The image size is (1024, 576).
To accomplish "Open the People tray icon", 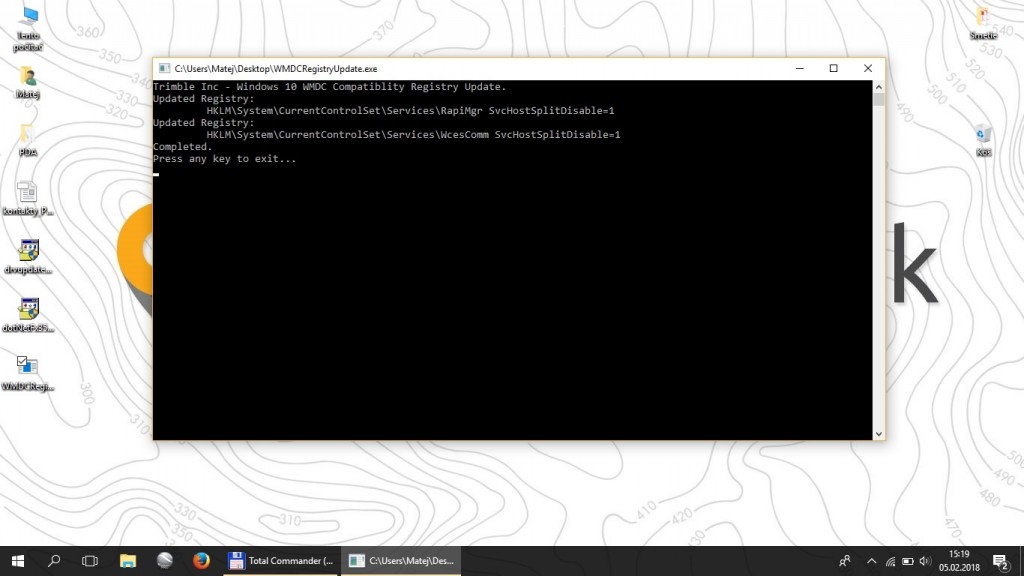I will click(x=844, y=561).
